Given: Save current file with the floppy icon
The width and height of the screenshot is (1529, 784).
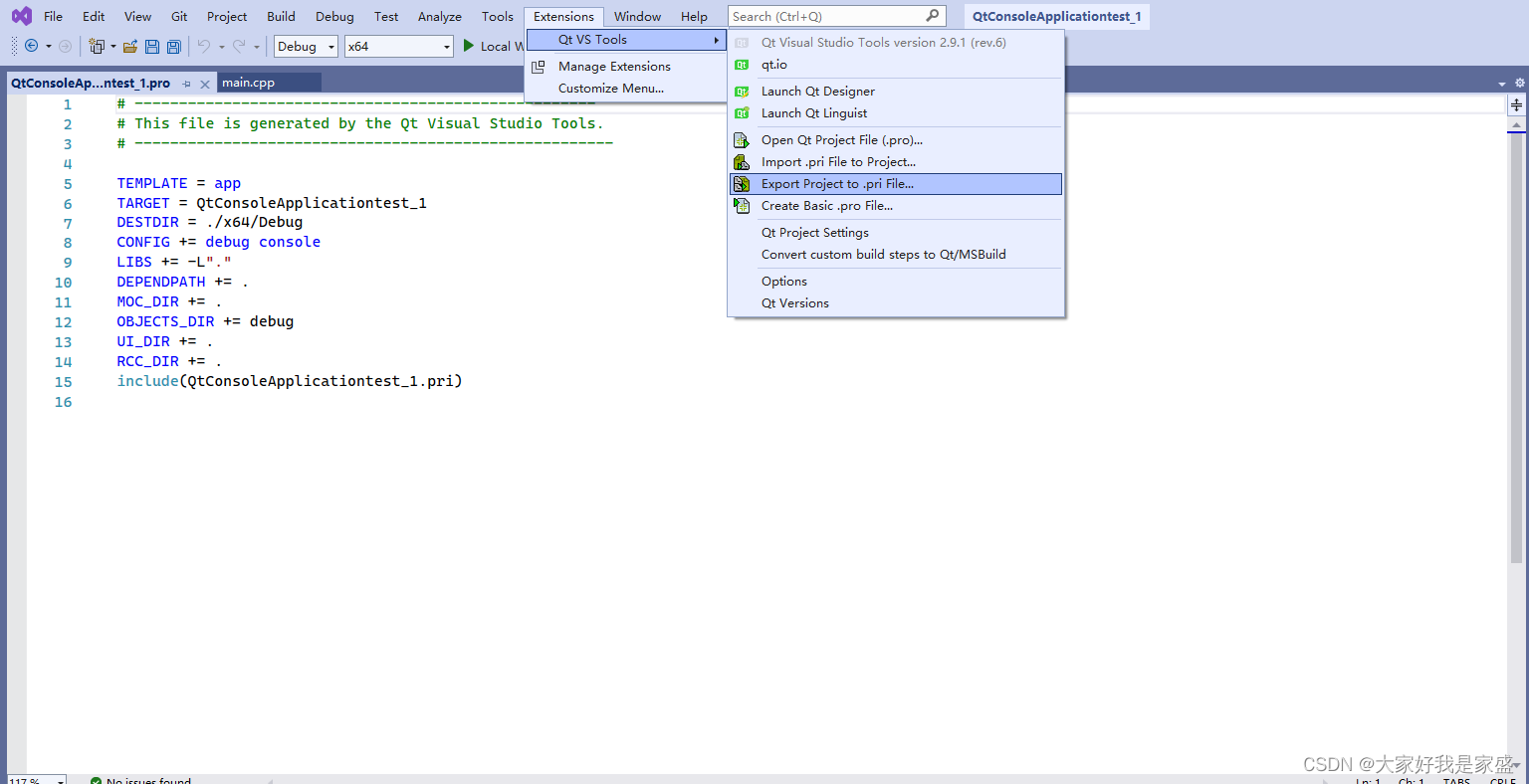Looking at the screenshot, I should coord(152,46).
